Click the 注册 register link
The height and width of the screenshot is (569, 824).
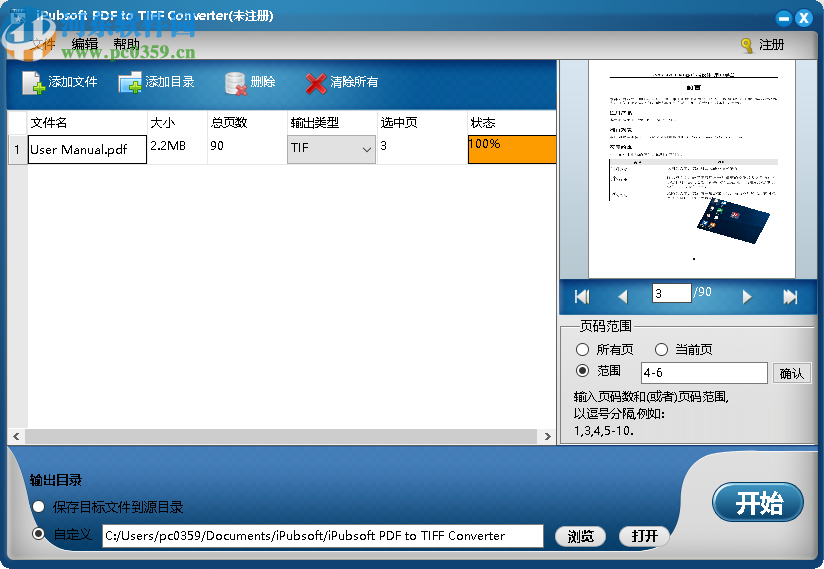771,45
